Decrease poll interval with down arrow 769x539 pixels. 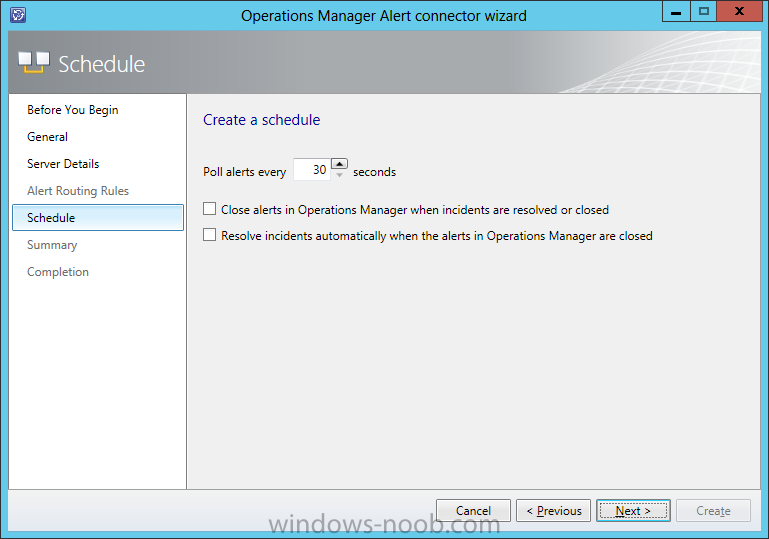tap(339, 175)
